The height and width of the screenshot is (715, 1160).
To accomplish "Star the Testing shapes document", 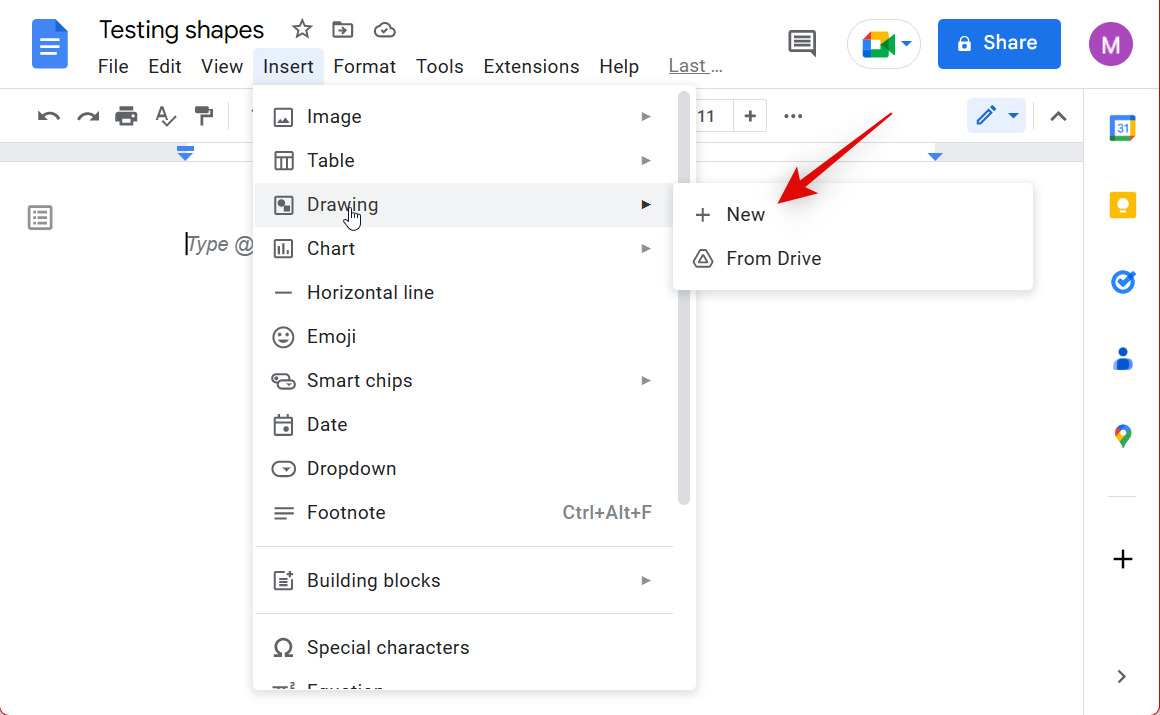I will tap(302, 30).
